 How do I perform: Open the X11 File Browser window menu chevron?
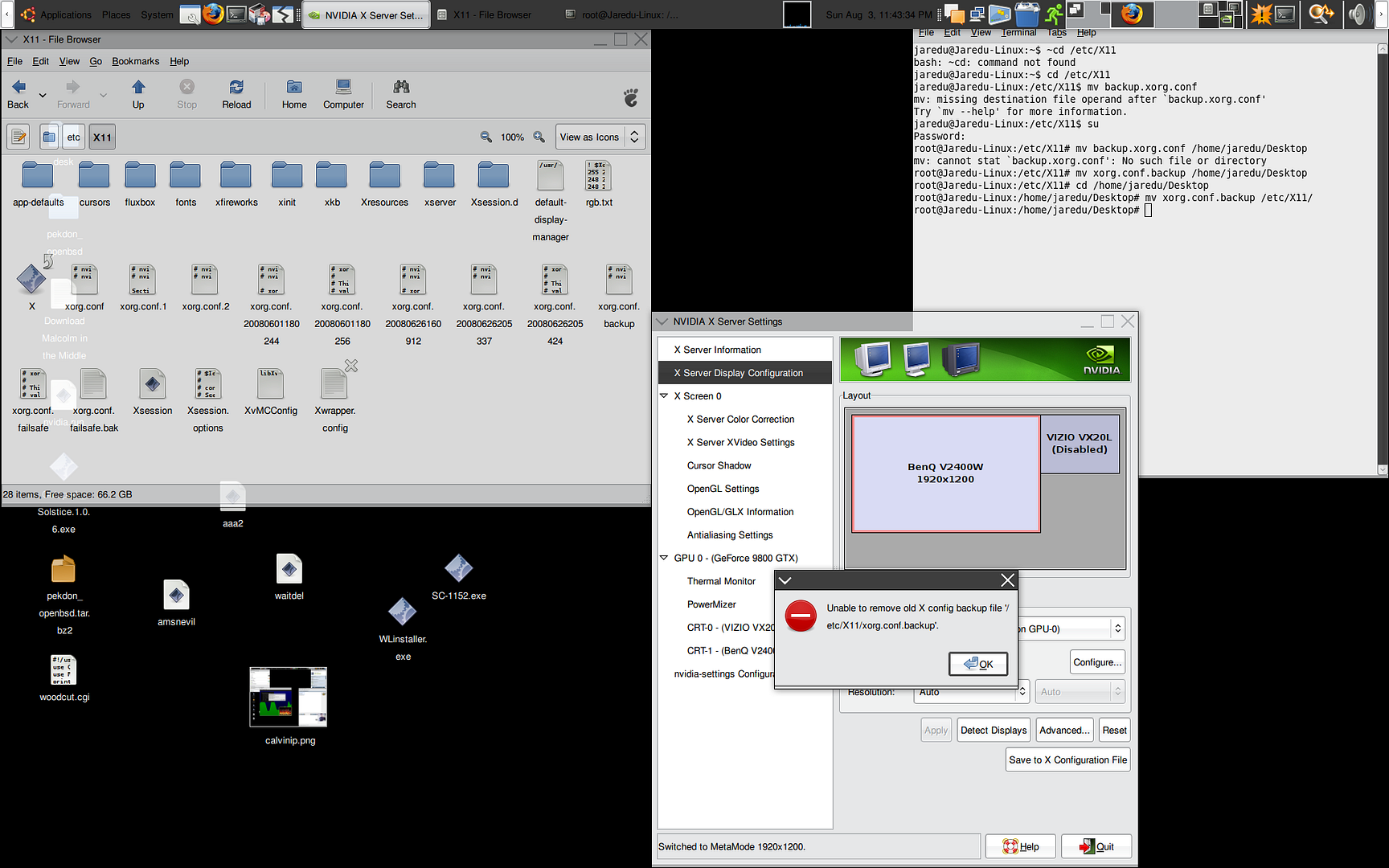coord(11,39)
